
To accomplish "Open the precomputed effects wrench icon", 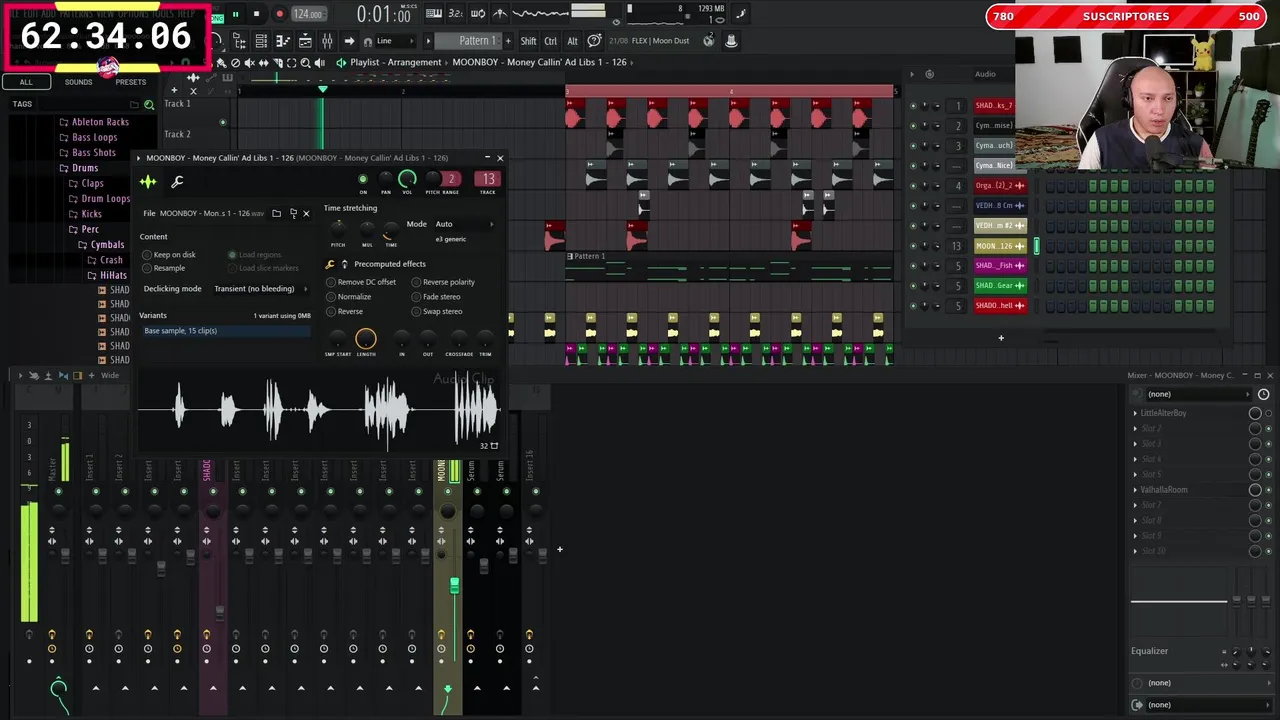I will coord(330,264).
